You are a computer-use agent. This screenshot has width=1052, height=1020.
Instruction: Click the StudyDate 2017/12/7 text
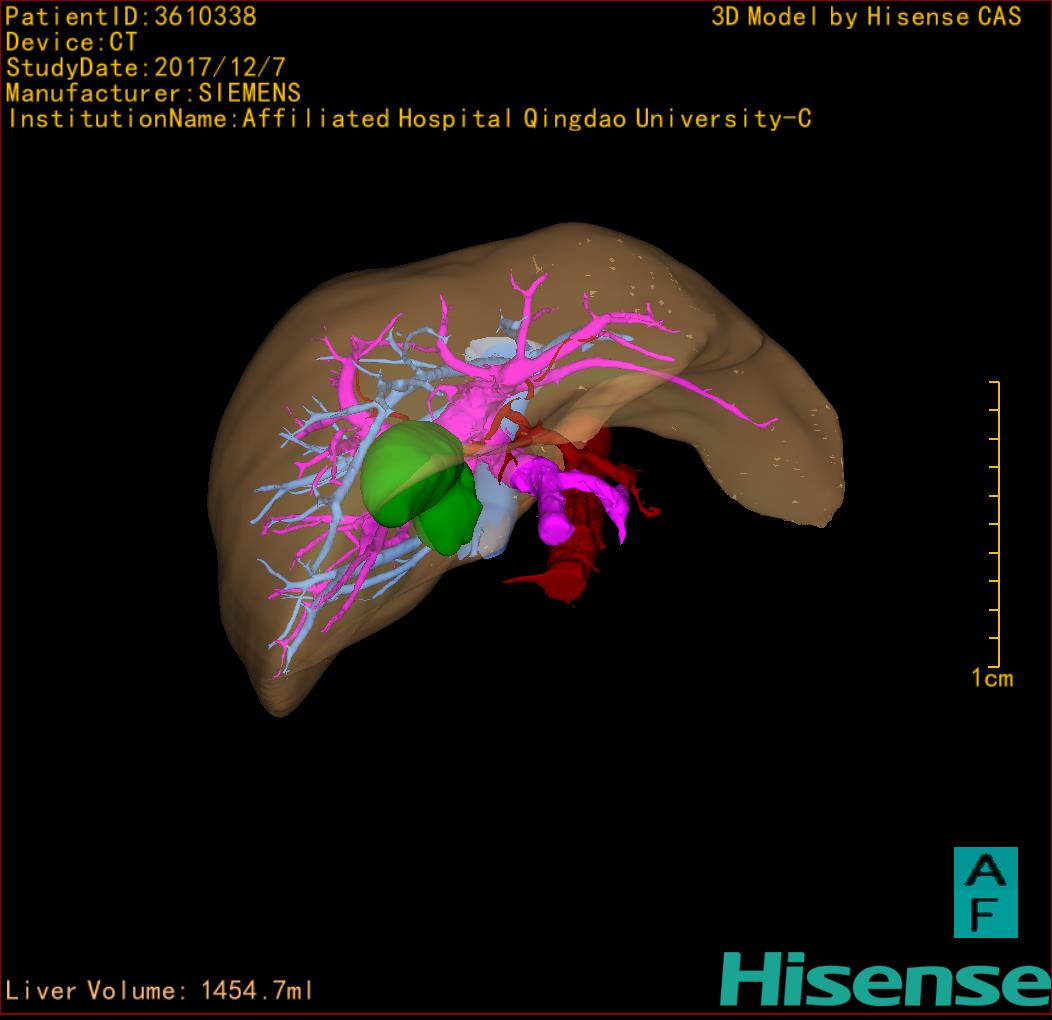(x=146, y=68)
